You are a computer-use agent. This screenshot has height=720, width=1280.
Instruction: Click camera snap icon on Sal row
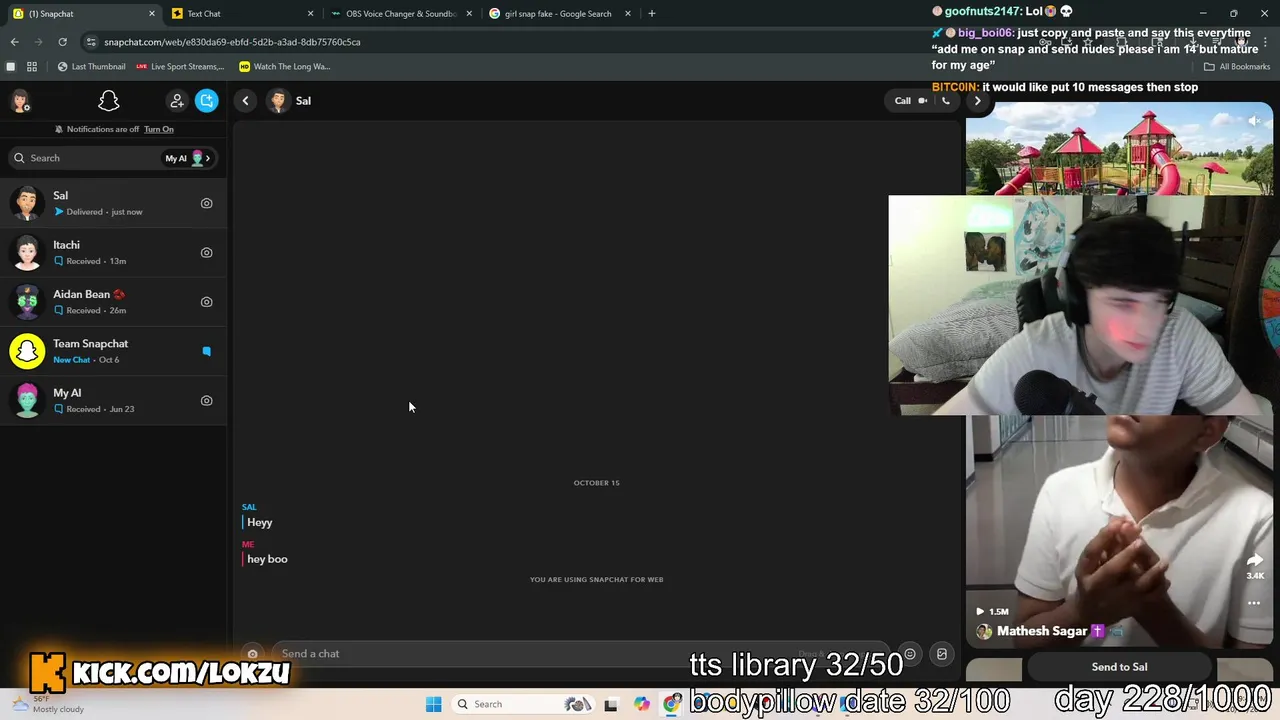(x=207, y=203)
